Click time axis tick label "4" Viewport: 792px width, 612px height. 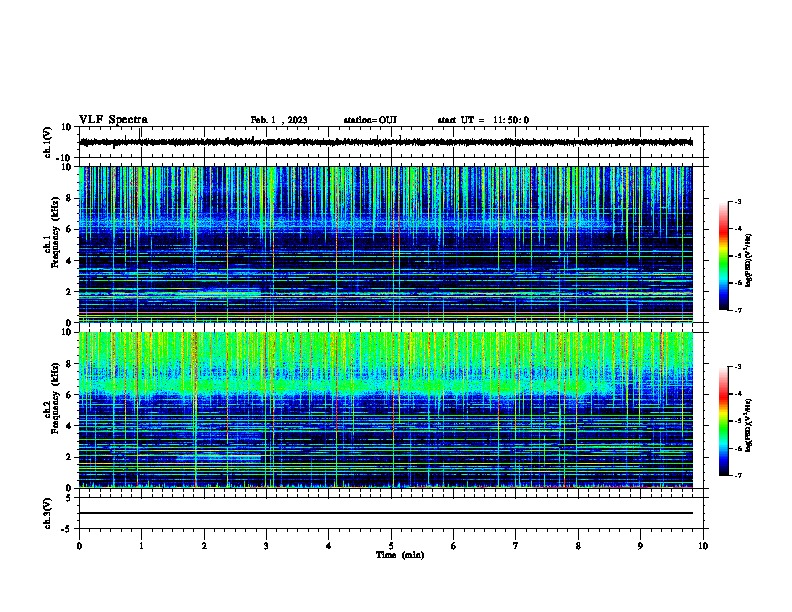point(329,546)
